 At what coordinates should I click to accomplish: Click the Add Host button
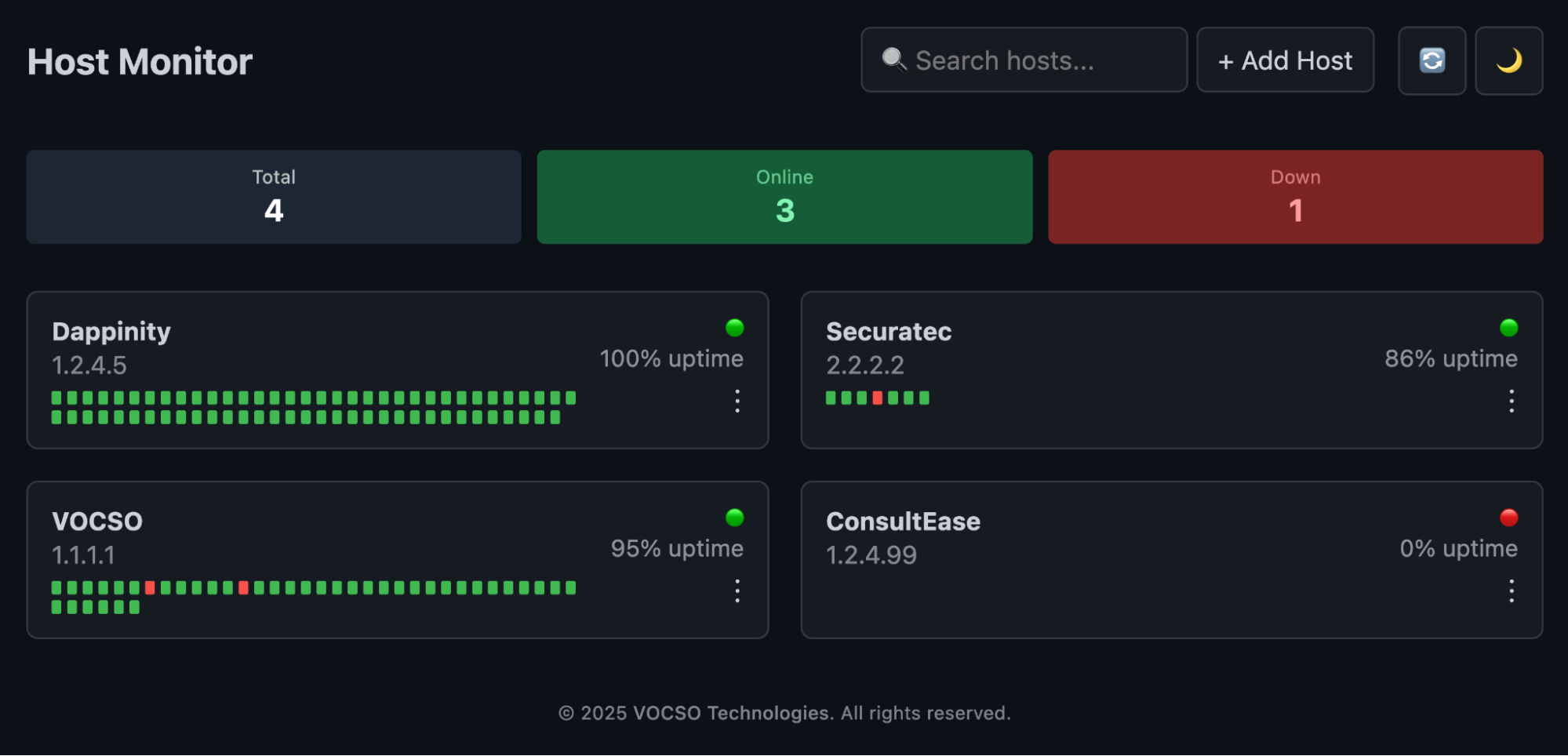[x=1285, y=60]
